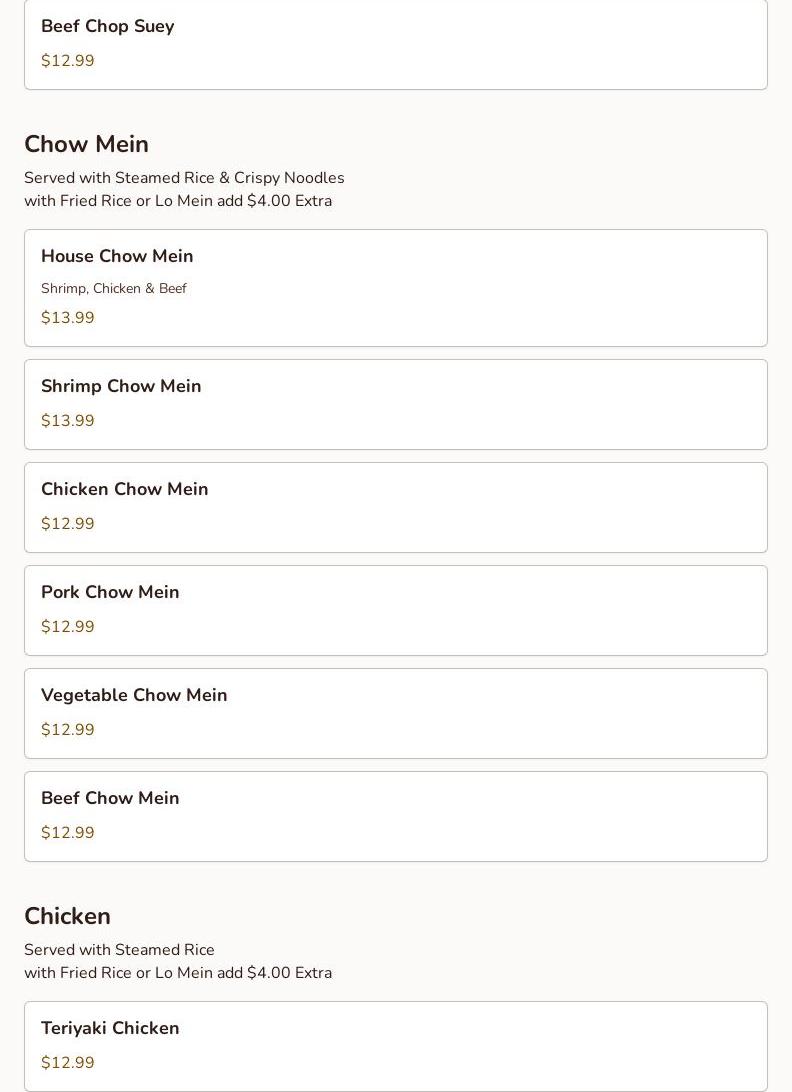Screen dimensions: 792x1092
Task: Click the Beef Chop Suey $12.99 price
Action: pyautogui.click(x=68, y=61)
